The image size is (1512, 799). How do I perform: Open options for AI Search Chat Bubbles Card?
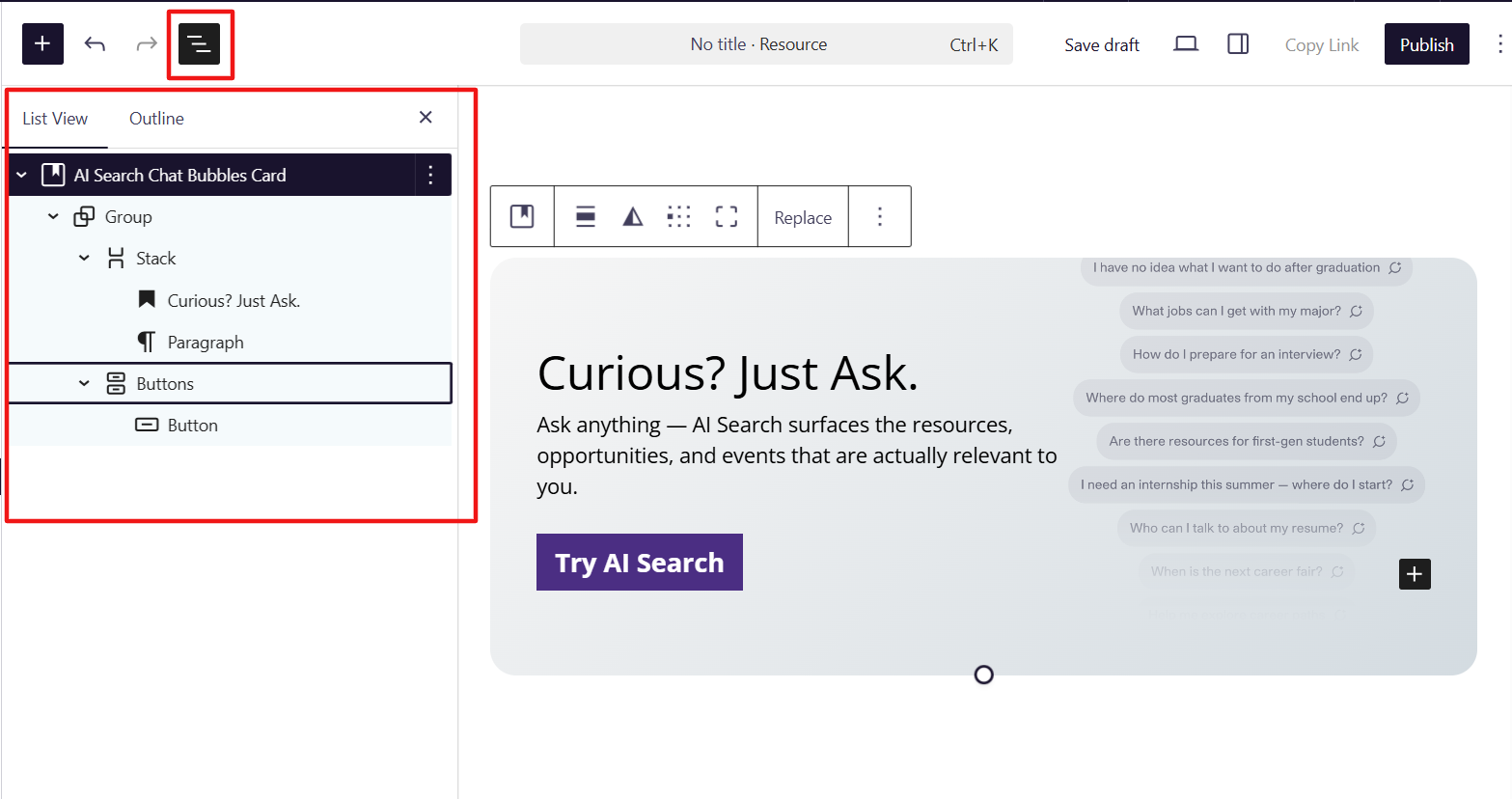click(x=430, y=175)
